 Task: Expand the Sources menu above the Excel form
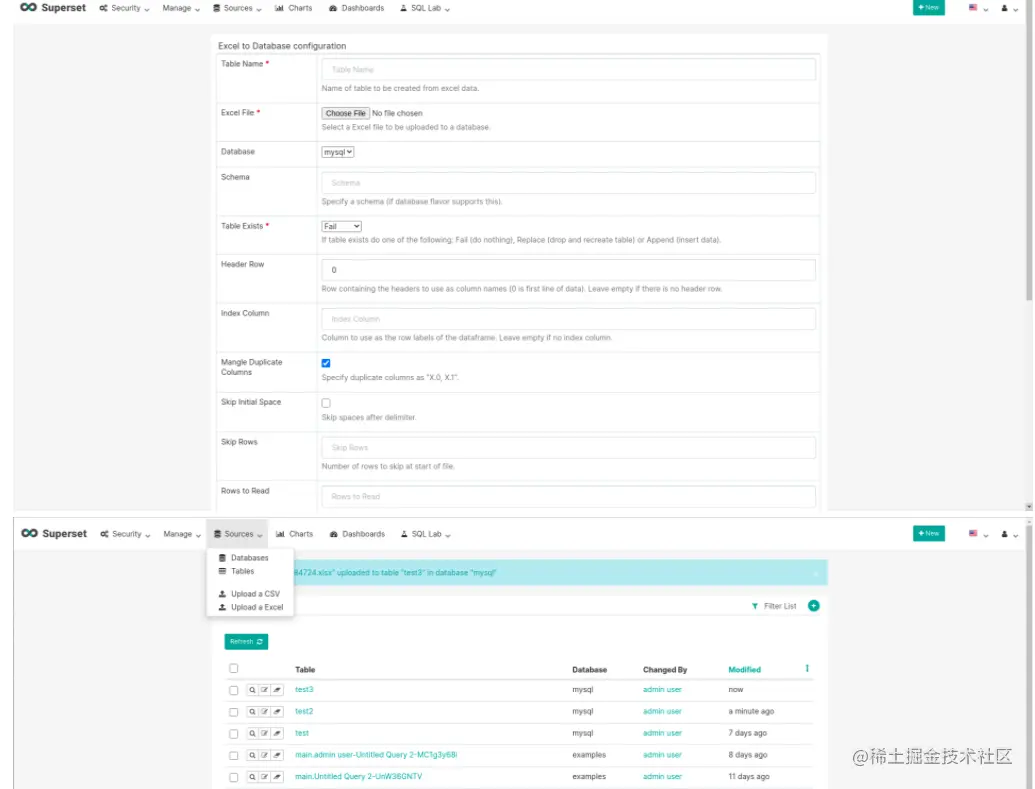[x=237, y=8]
